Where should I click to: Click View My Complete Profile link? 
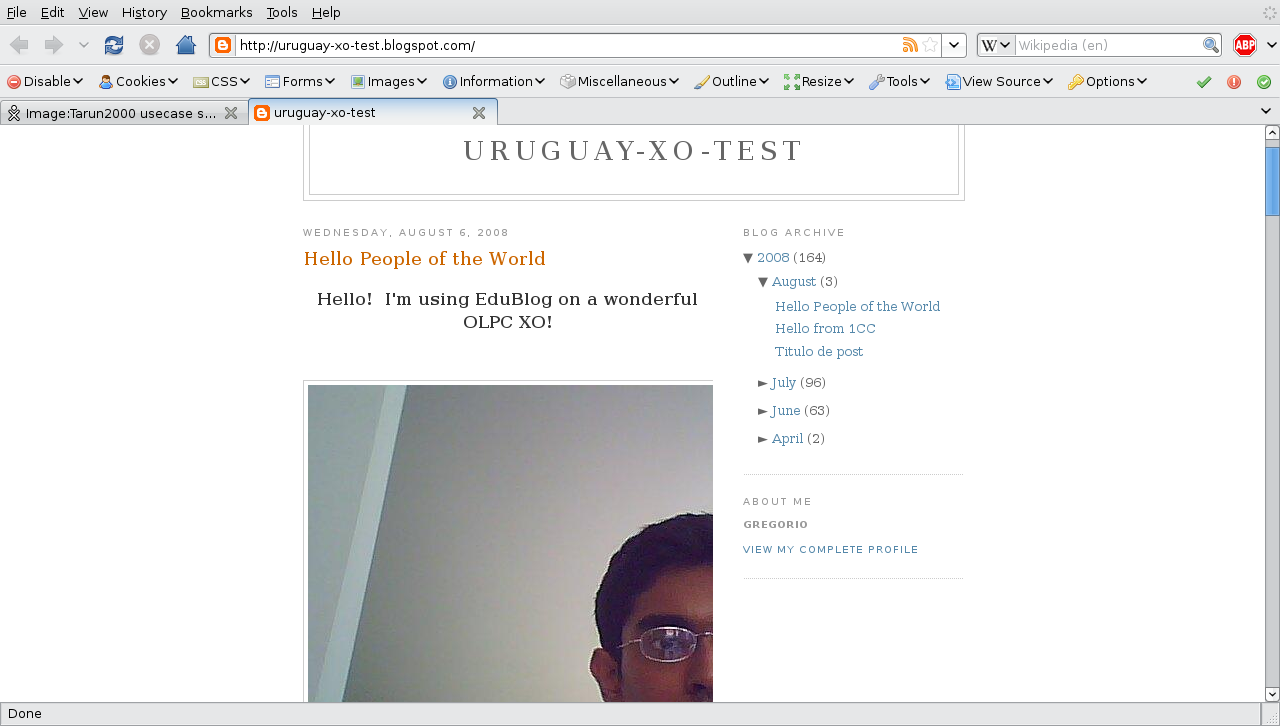(830, 550)
